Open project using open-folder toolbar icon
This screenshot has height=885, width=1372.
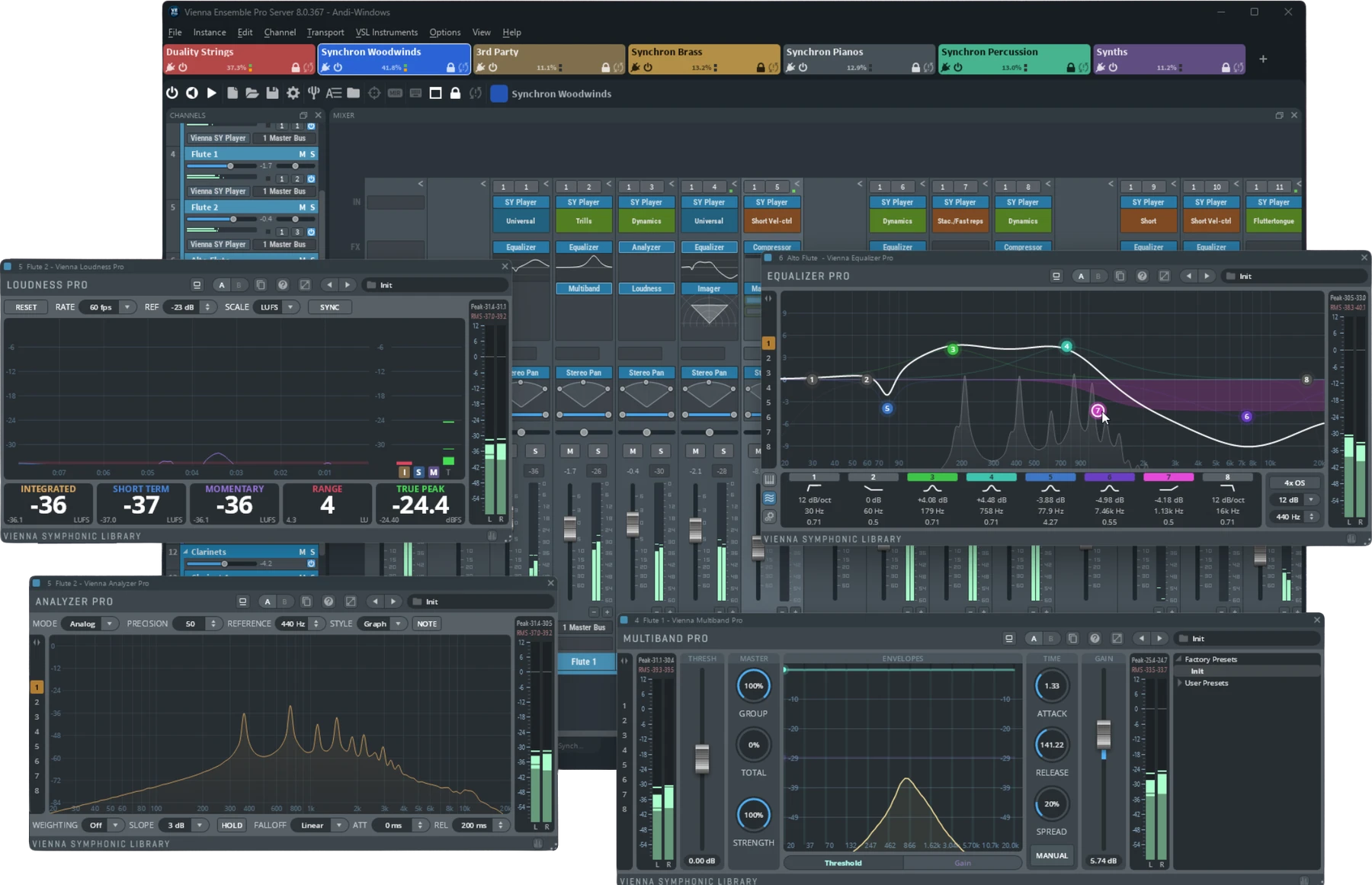pyautogui.click(x=252, y=93)
